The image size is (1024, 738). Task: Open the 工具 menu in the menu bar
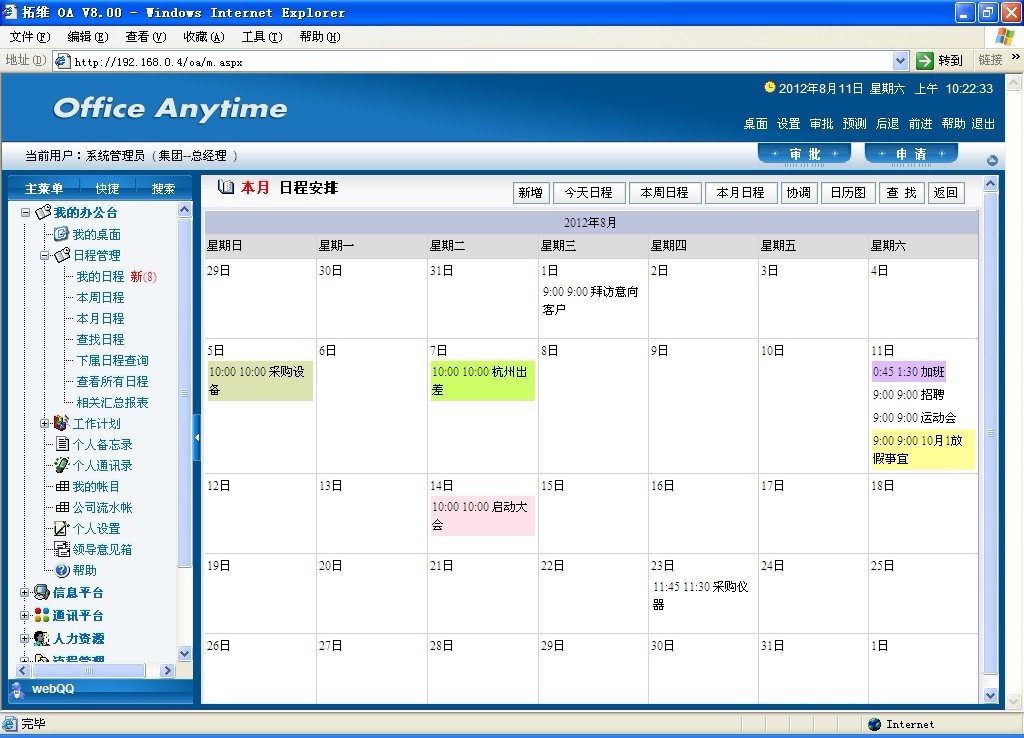(x=260, y=37)
